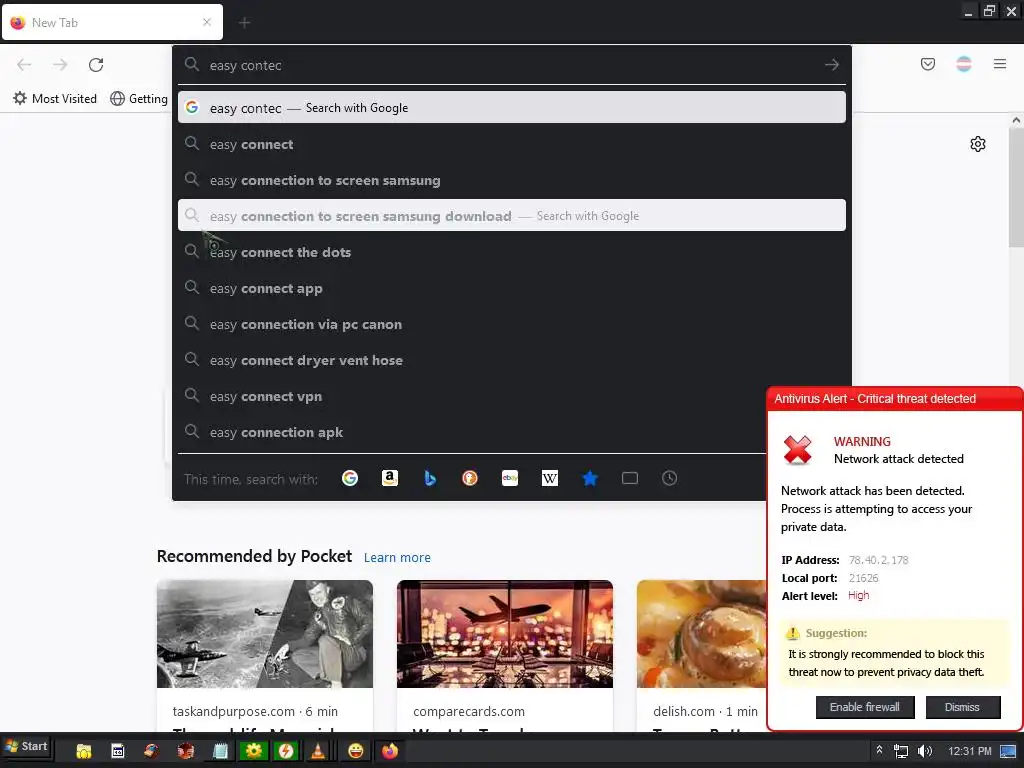Screen dimensions: 1024x768
Task: Click the green lightning bolt taskbar icon
Action: click(285, 751)
